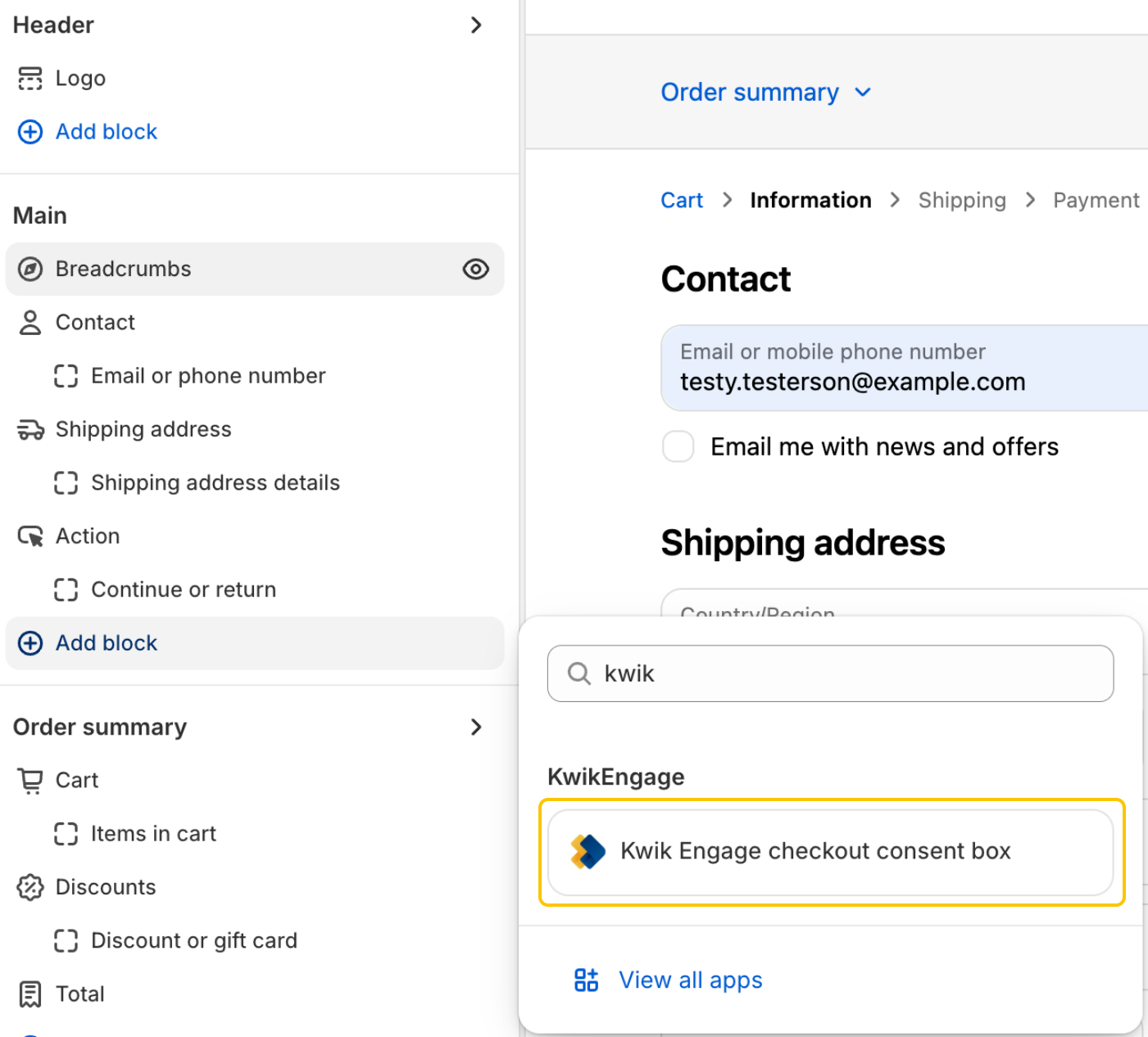Check 'Email me with news and offers'

[678, 446]
